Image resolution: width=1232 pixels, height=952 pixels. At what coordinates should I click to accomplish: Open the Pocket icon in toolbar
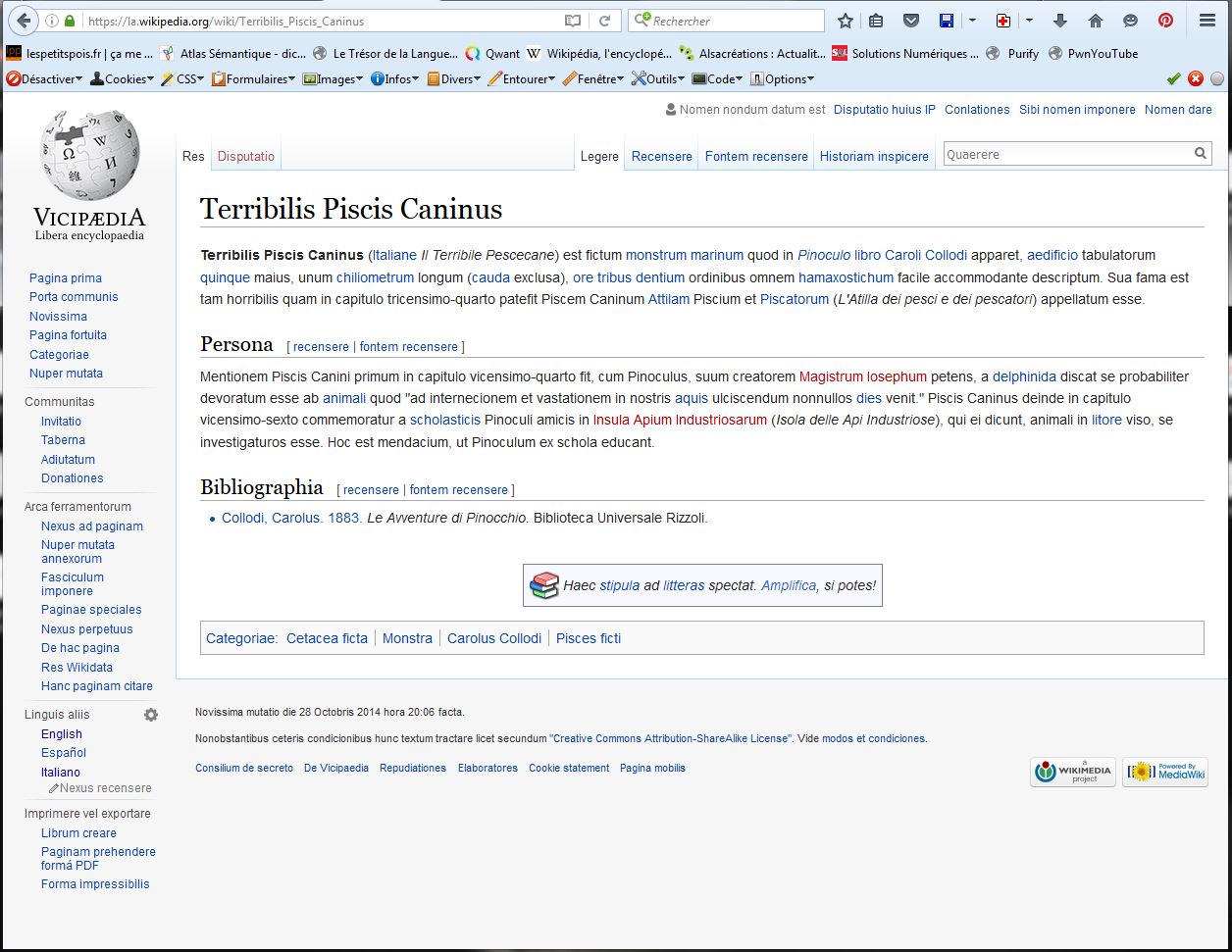pos(911,21)
